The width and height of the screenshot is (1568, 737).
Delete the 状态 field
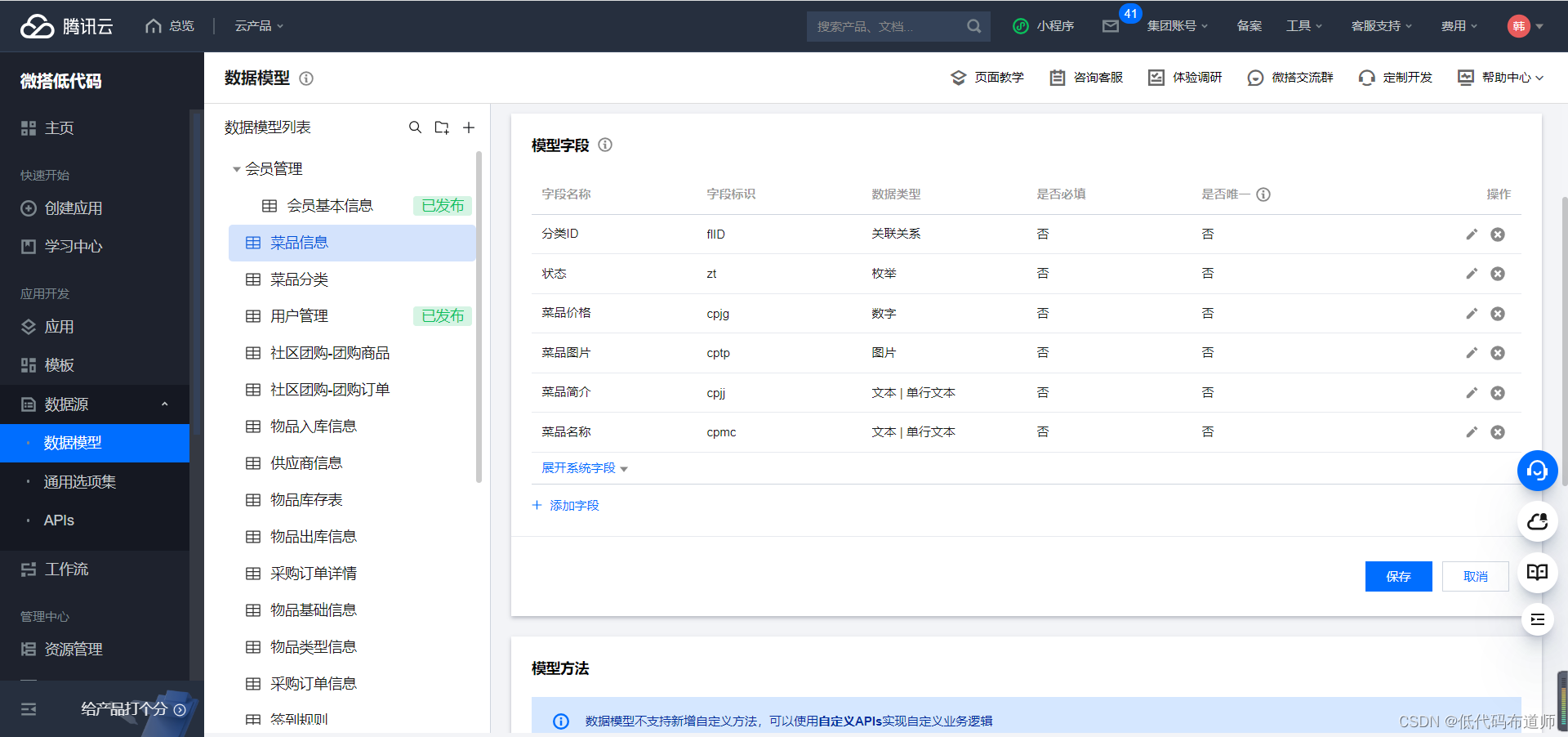pyautogui.click(x=1498, y=274)
